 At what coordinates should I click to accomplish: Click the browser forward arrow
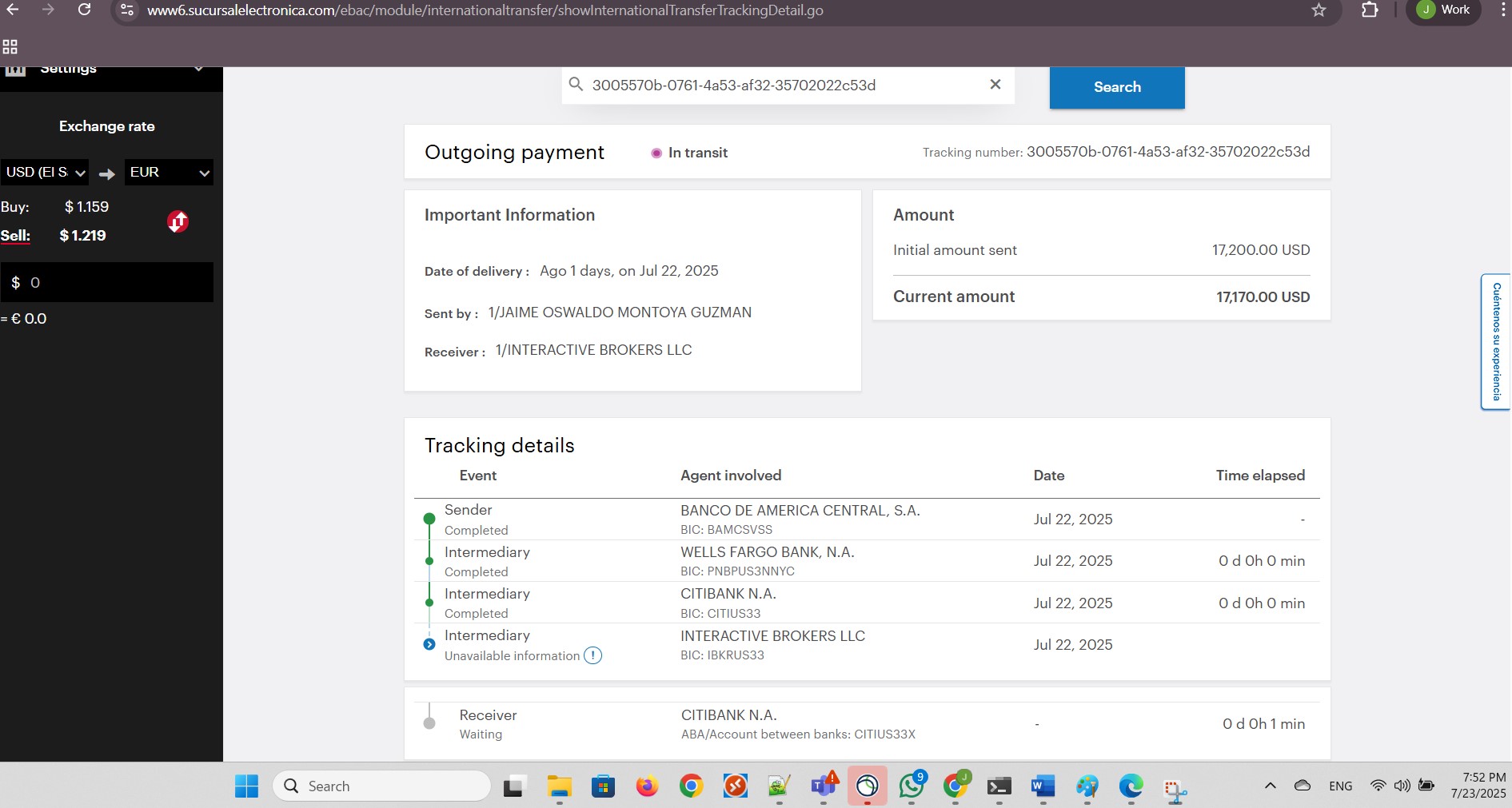point(48,10)
